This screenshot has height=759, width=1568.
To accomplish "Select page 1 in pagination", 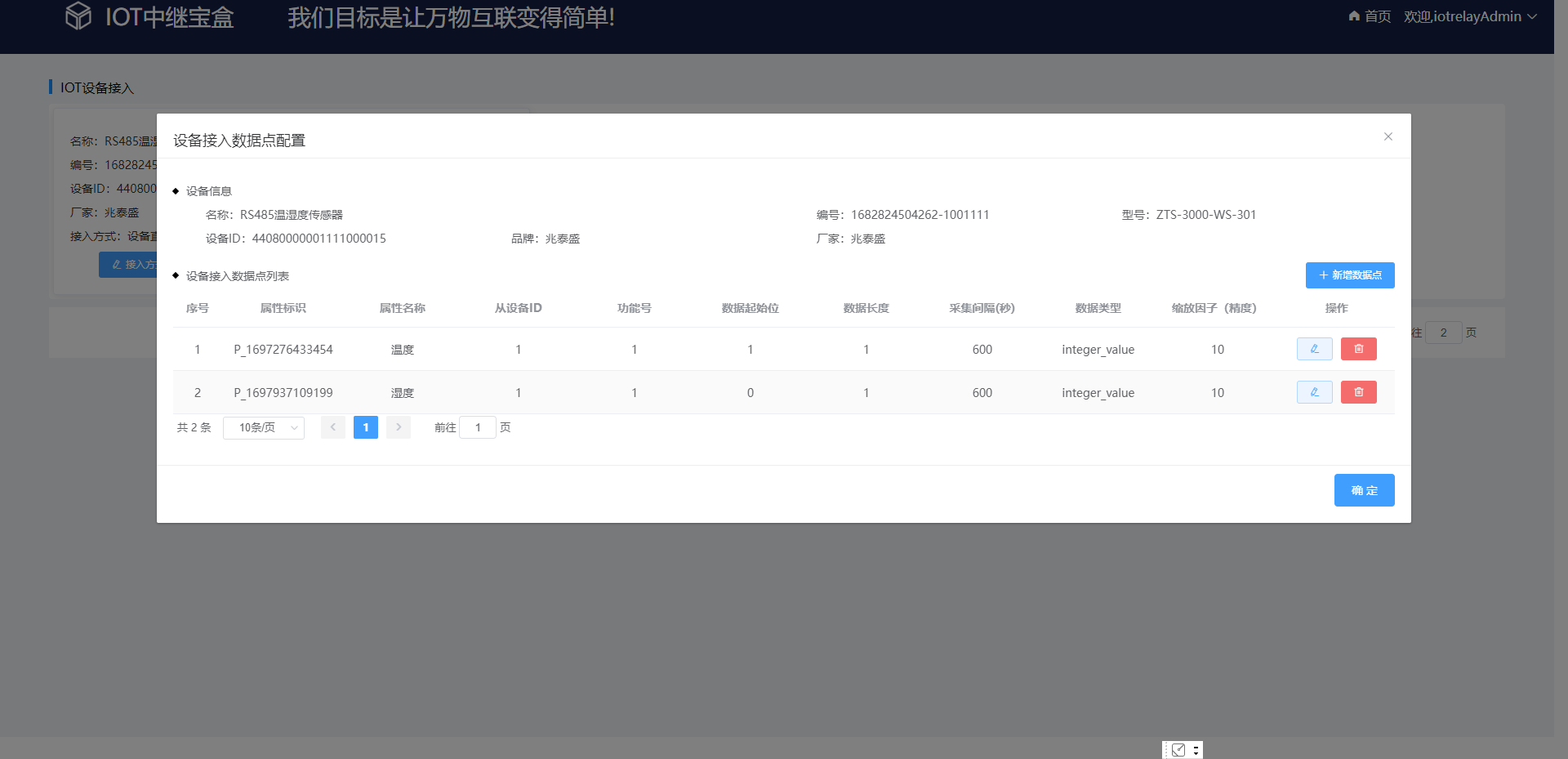I will pyautogui.click(x=365, y=427).
